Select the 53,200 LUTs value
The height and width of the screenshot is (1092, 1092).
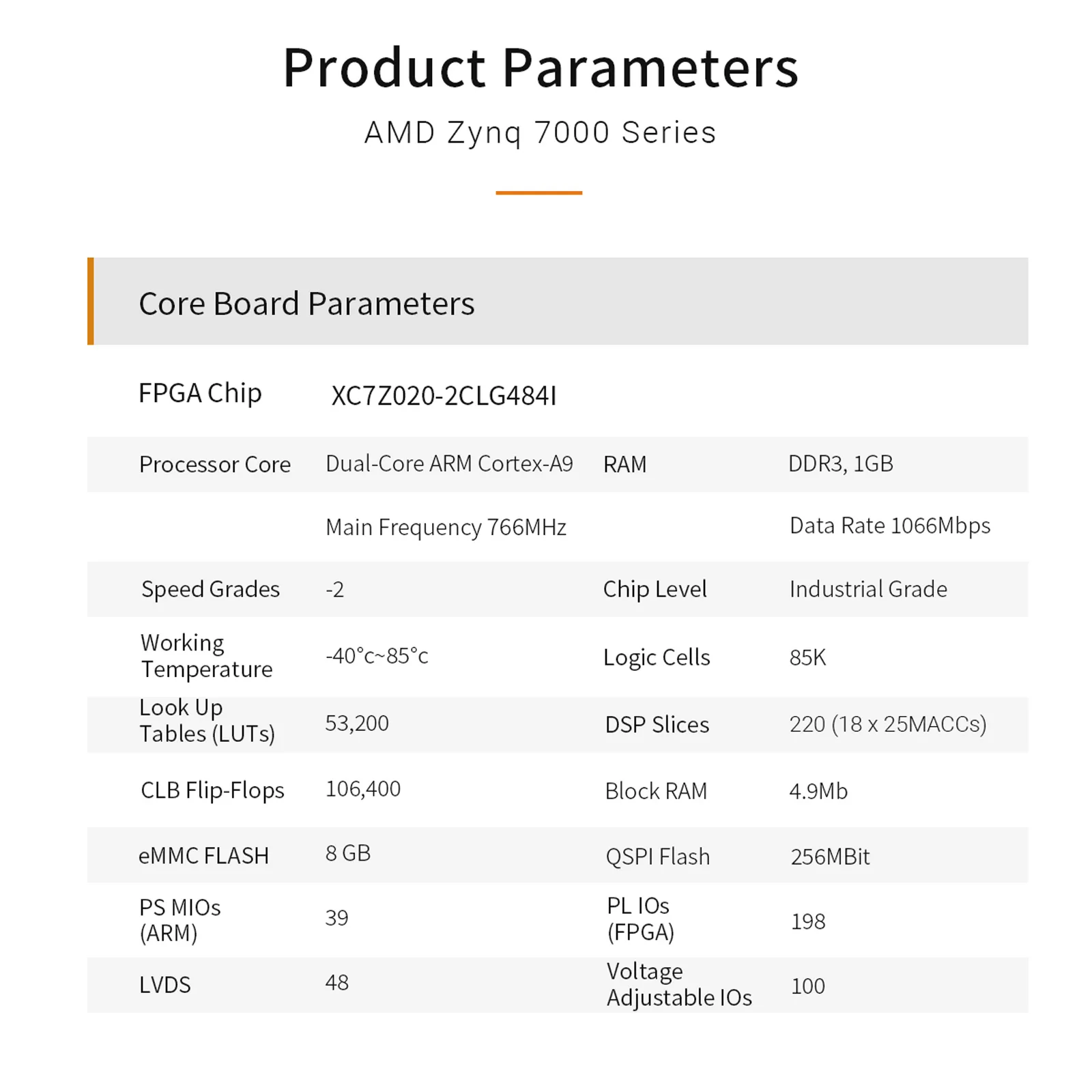(x=357, y=723)
